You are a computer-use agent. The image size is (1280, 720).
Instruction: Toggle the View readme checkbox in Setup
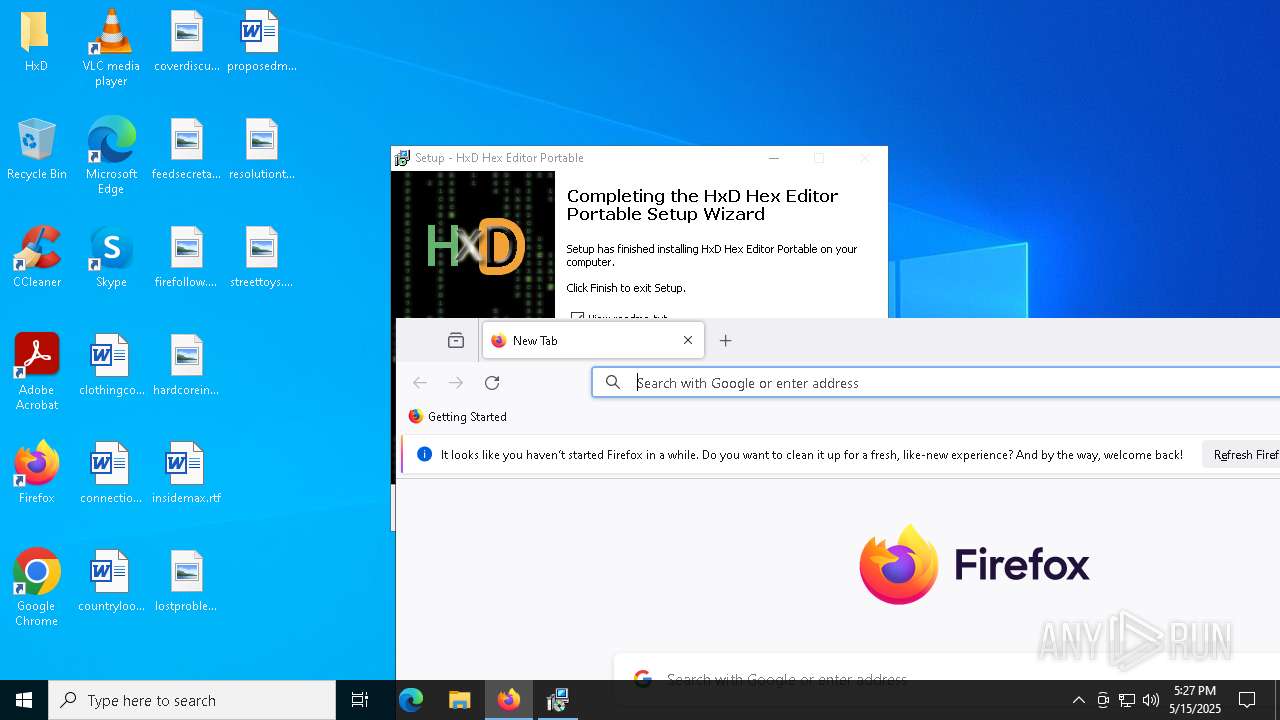[577, 316]
